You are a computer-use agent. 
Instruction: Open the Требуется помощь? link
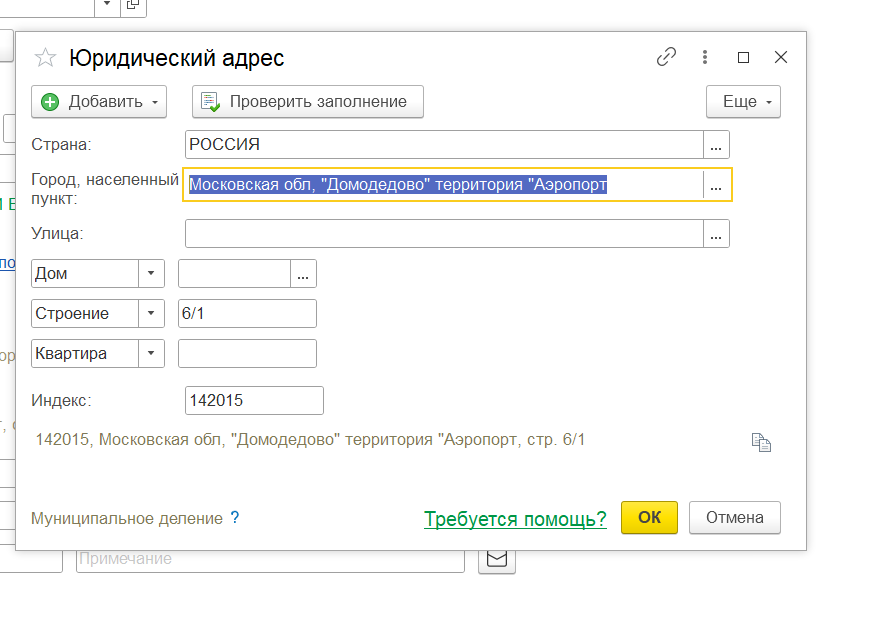tap(515, 518)
